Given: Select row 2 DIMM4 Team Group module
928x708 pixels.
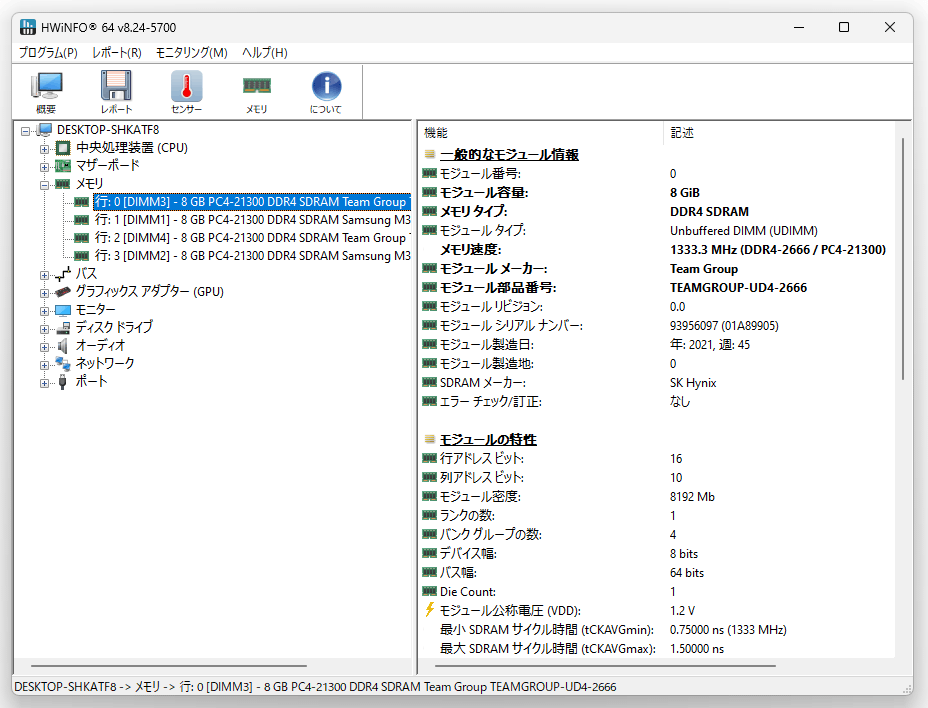Looking at the screenshot, I should (253, 237).
